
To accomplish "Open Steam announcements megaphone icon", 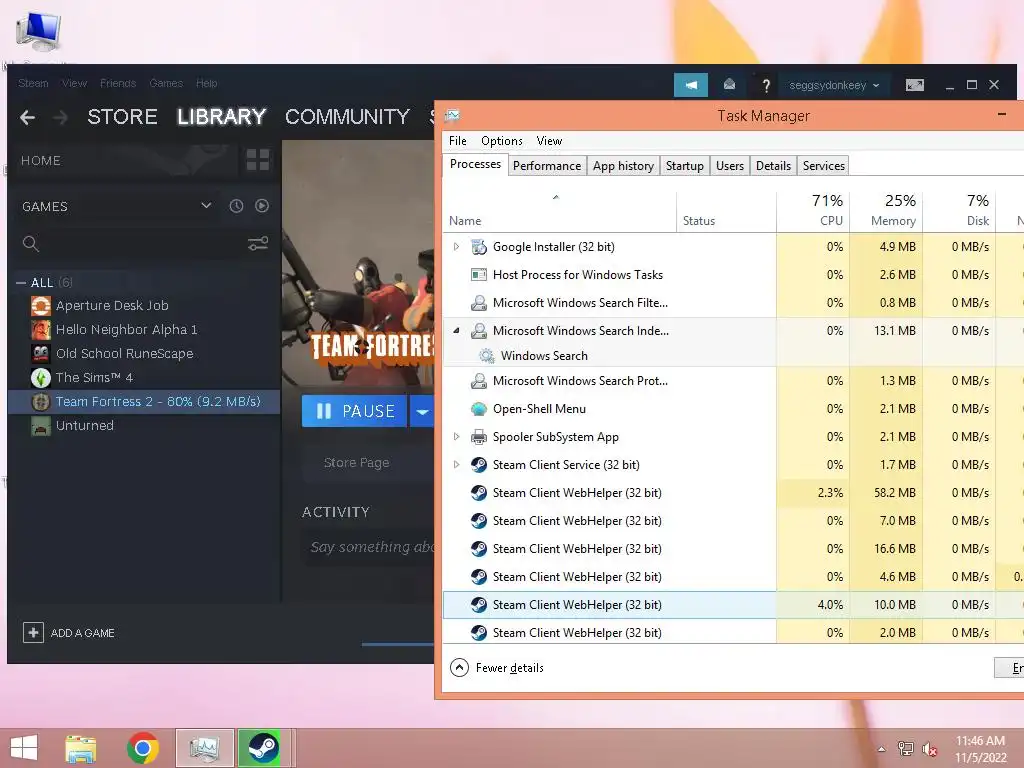I will click(x=691, y=85).
